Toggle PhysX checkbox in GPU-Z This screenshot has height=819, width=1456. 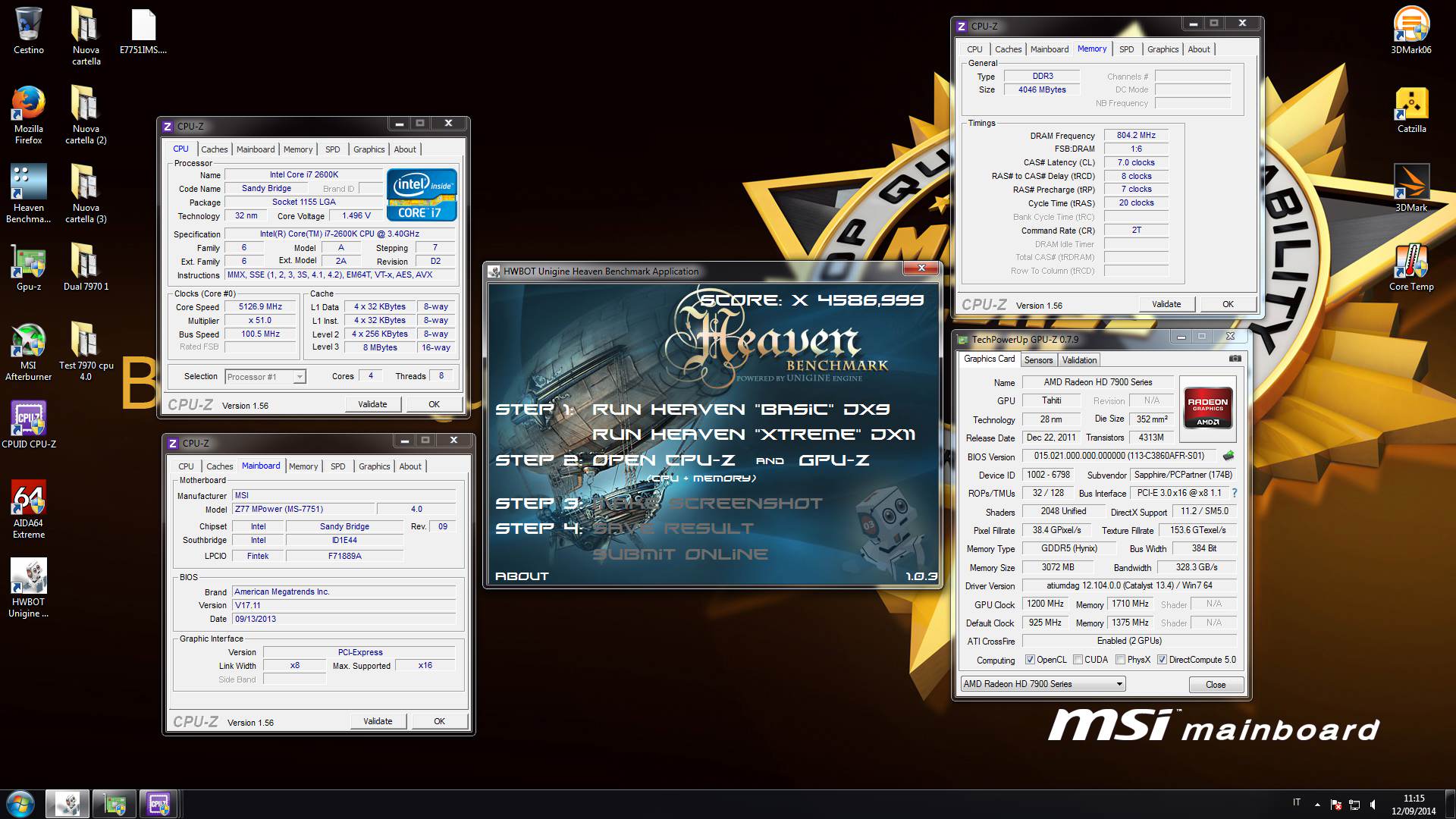(x=1120, y=660)
